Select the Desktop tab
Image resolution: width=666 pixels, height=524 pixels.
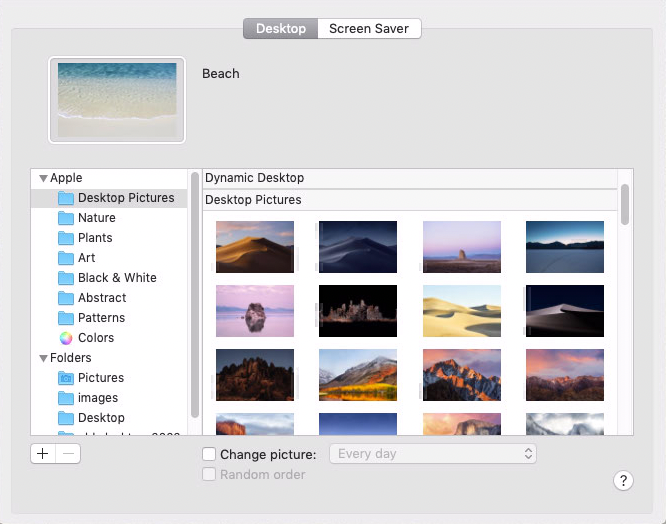pos(281,28)
